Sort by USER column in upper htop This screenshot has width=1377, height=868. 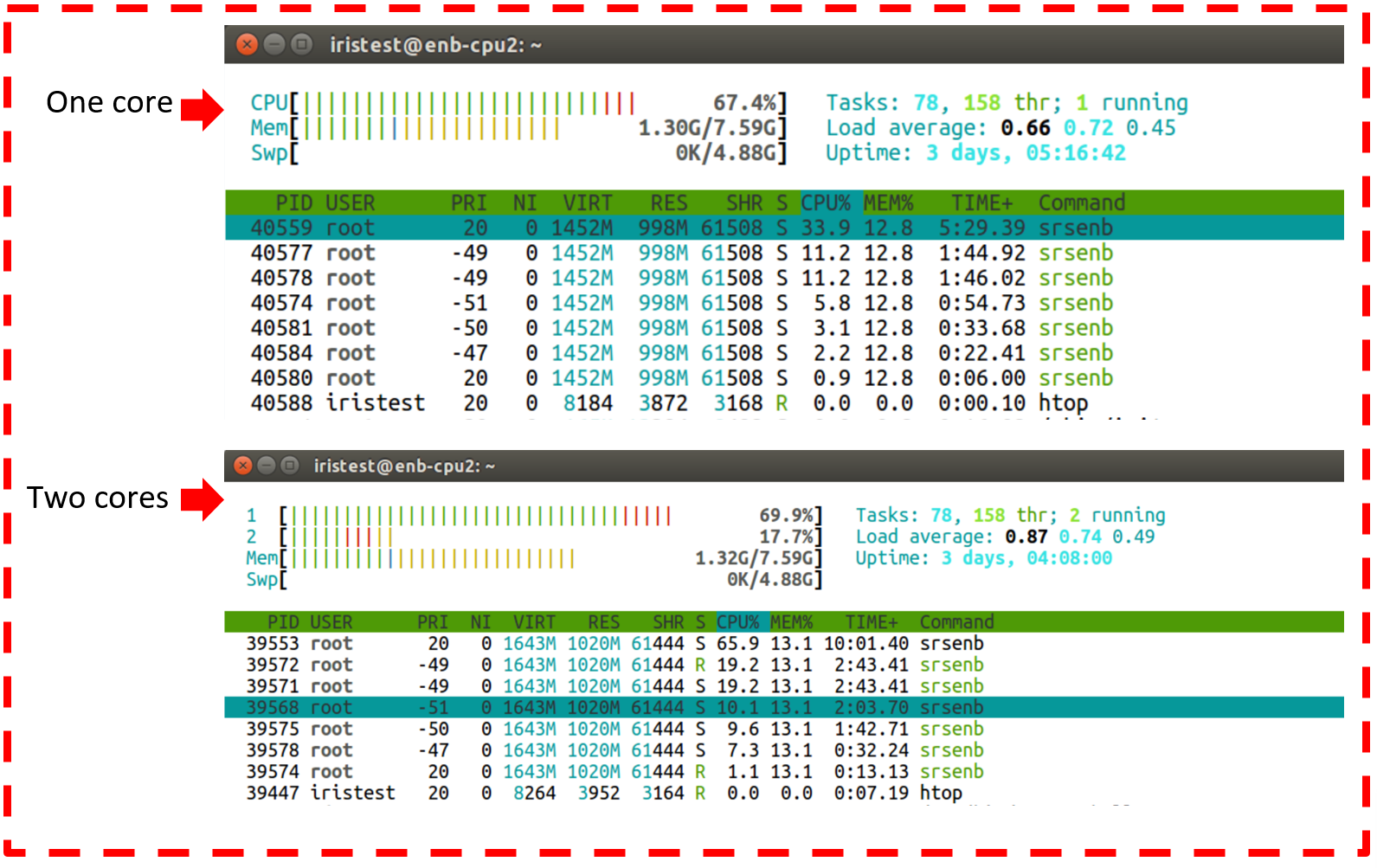(351, 203)
